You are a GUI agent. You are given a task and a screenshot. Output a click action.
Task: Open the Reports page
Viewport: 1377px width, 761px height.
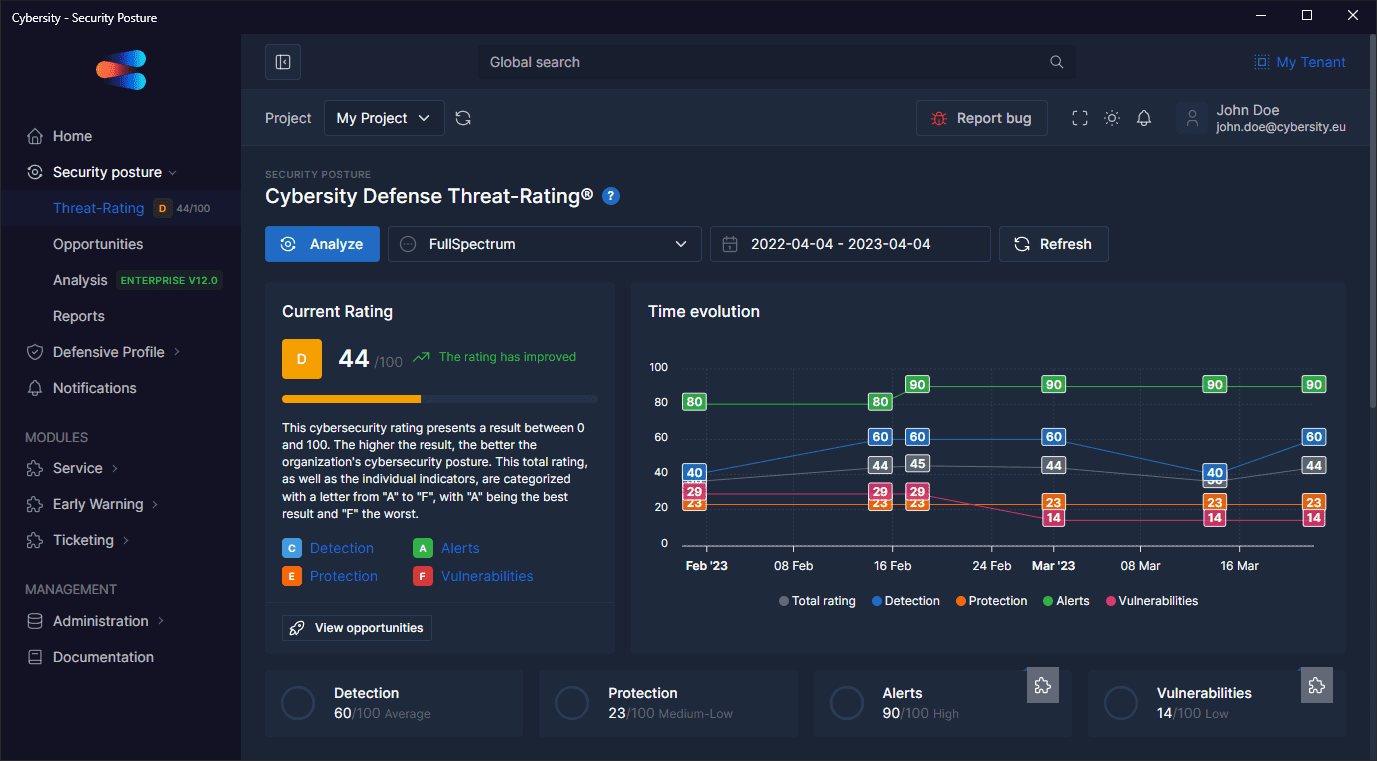click(79, 316)
